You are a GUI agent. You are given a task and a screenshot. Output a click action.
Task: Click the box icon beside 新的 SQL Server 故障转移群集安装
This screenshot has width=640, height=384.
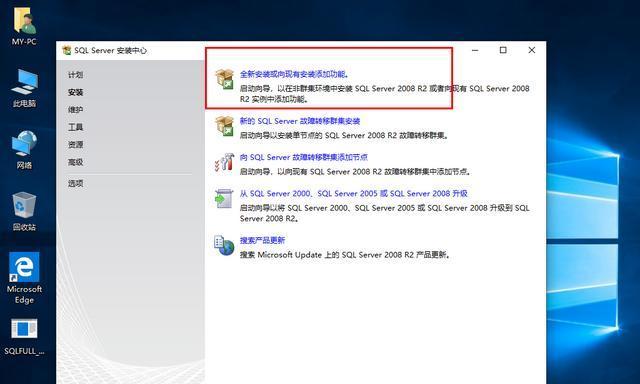click(x=224, y=126)
